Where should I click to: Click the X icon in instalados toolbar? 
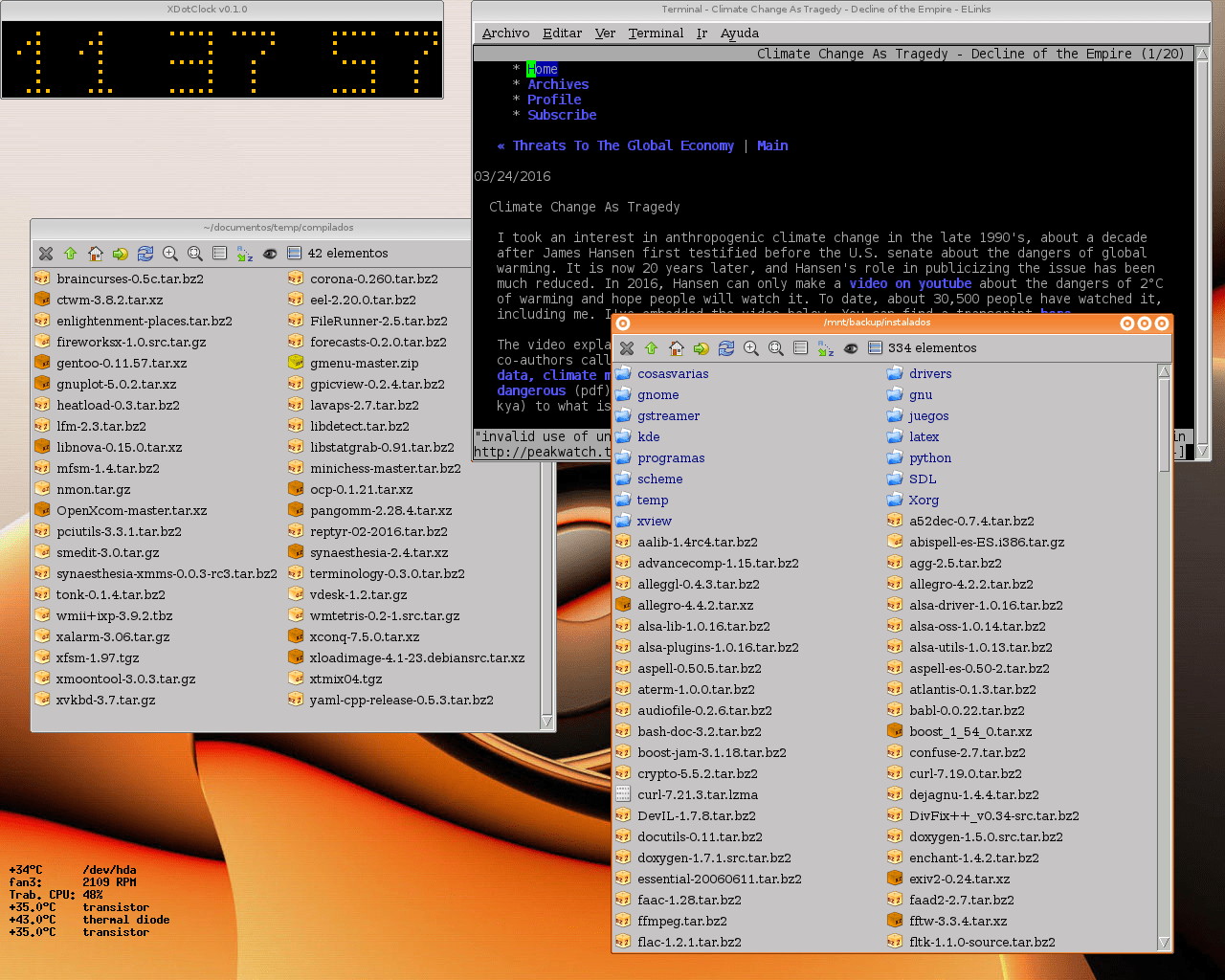[626, 348]
